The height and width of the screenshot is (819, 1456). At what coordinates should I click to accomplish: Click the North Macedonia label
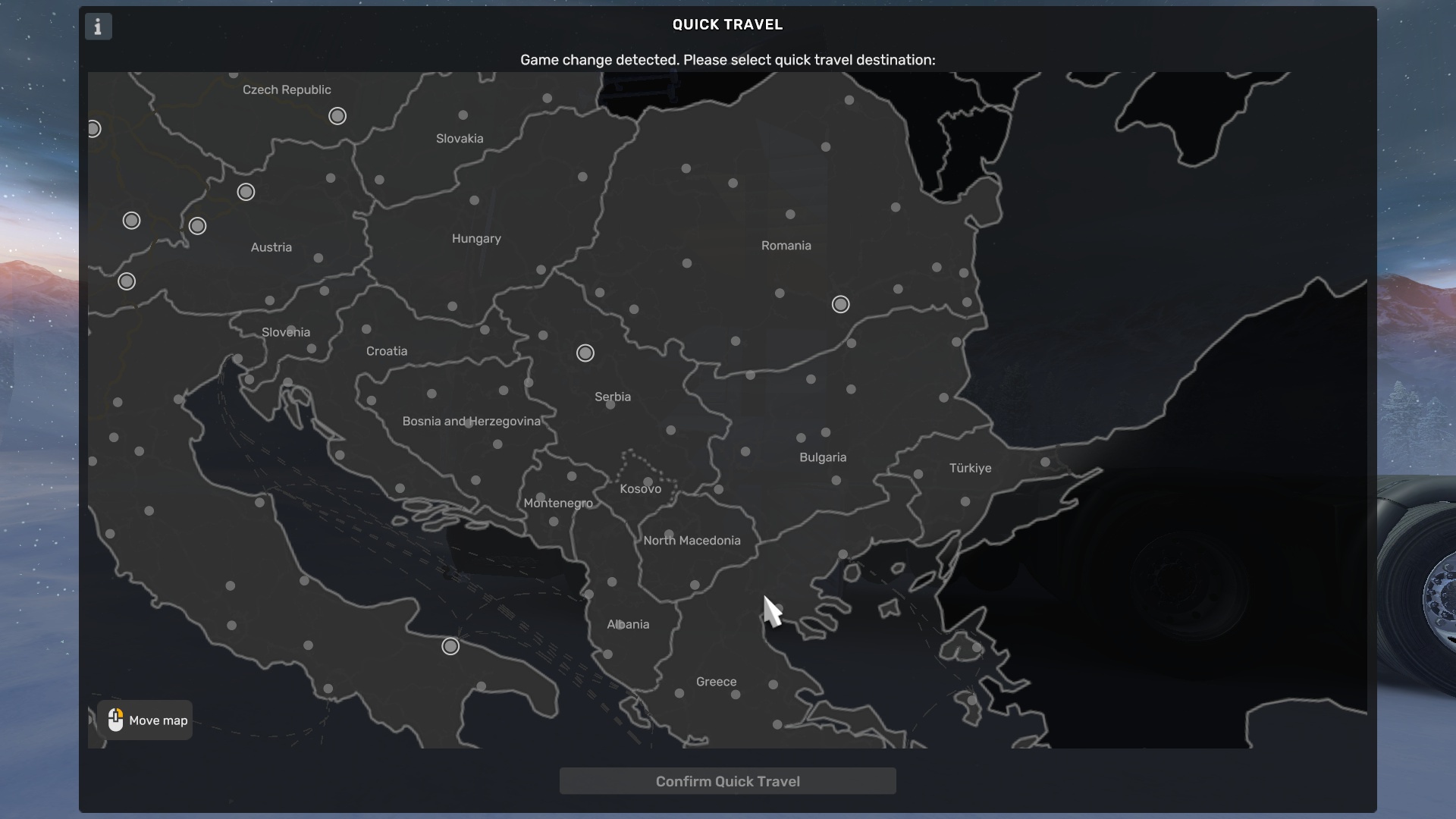tap(692, 541)
